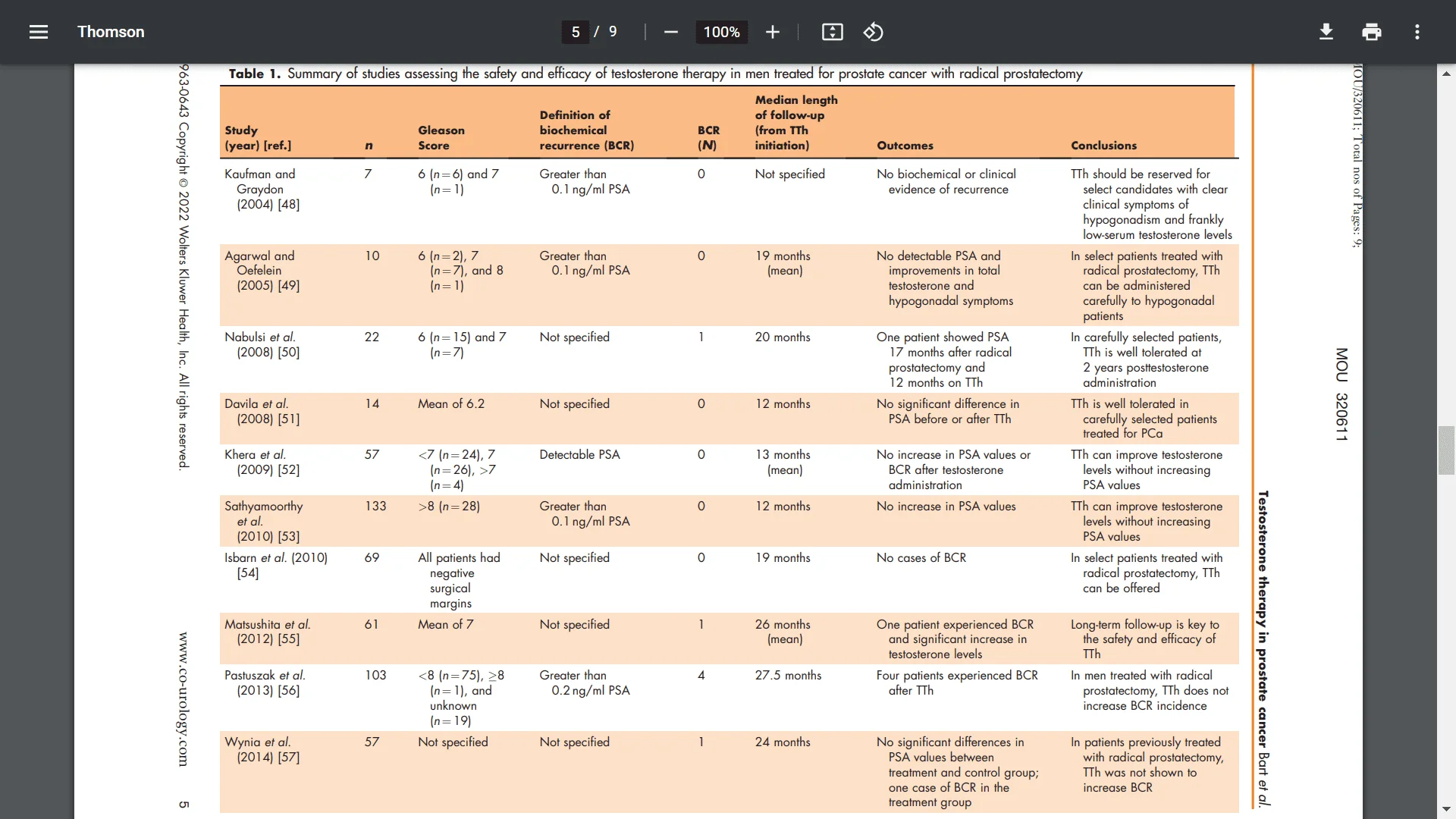This screenshot has width=1456, height=819.
Task: Click the scrollbar down arrow
Action: click(x=1446, y=809)
